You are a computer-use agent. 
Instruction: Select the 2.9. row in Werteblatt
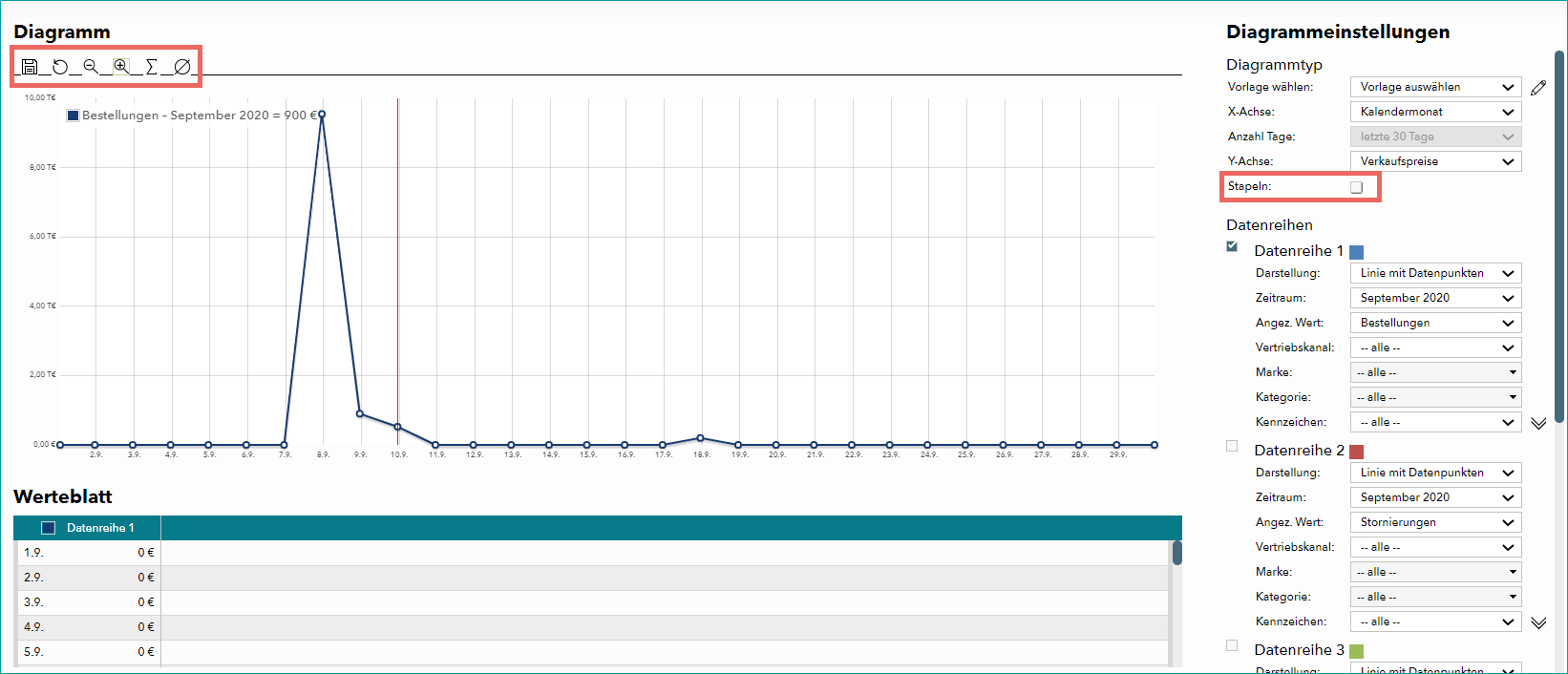591,578
